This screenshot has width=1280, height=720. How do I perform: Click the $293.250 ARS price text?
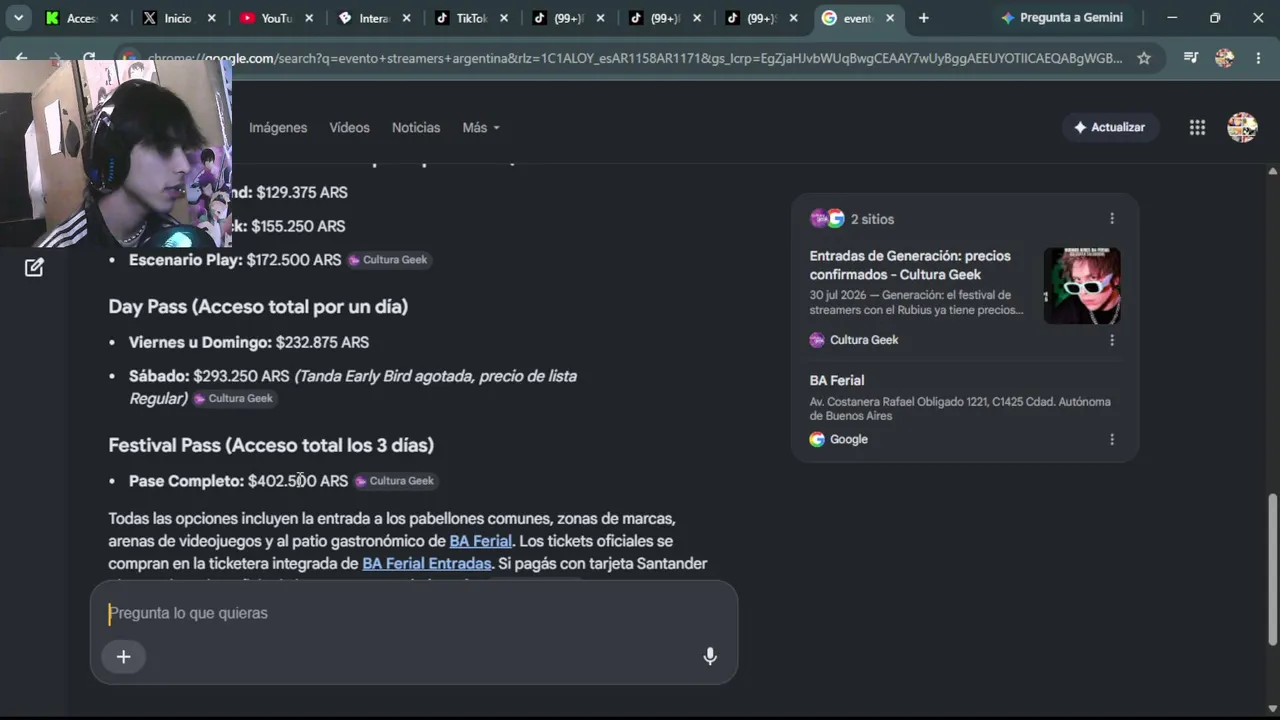[241, 376]
